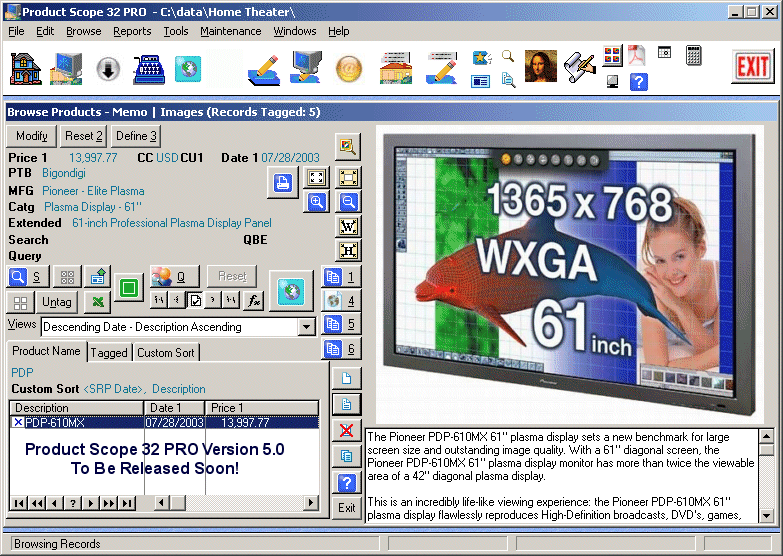This screenshot has width=783, height=556.
Task: Click the zoom out image button
Action: [348, 202]
